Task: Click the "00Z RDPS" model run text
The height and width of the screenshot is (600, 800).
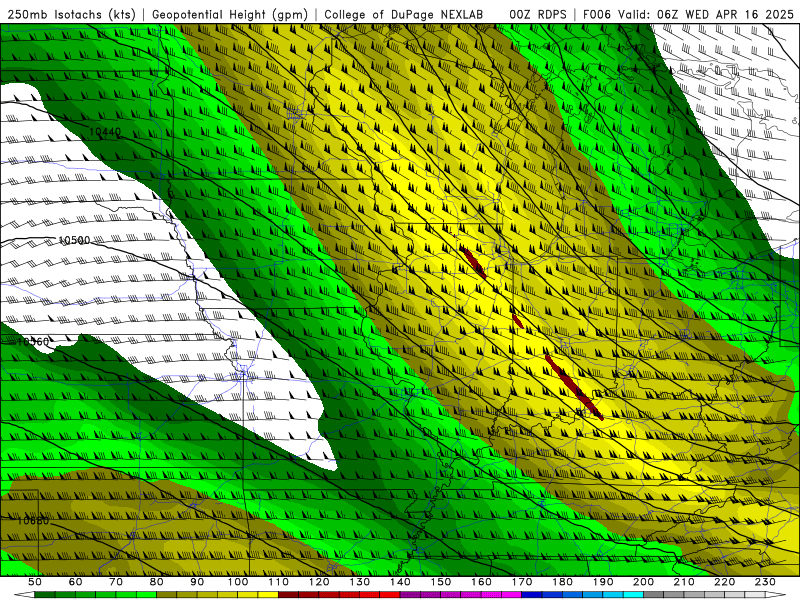Action: [538, 15]
